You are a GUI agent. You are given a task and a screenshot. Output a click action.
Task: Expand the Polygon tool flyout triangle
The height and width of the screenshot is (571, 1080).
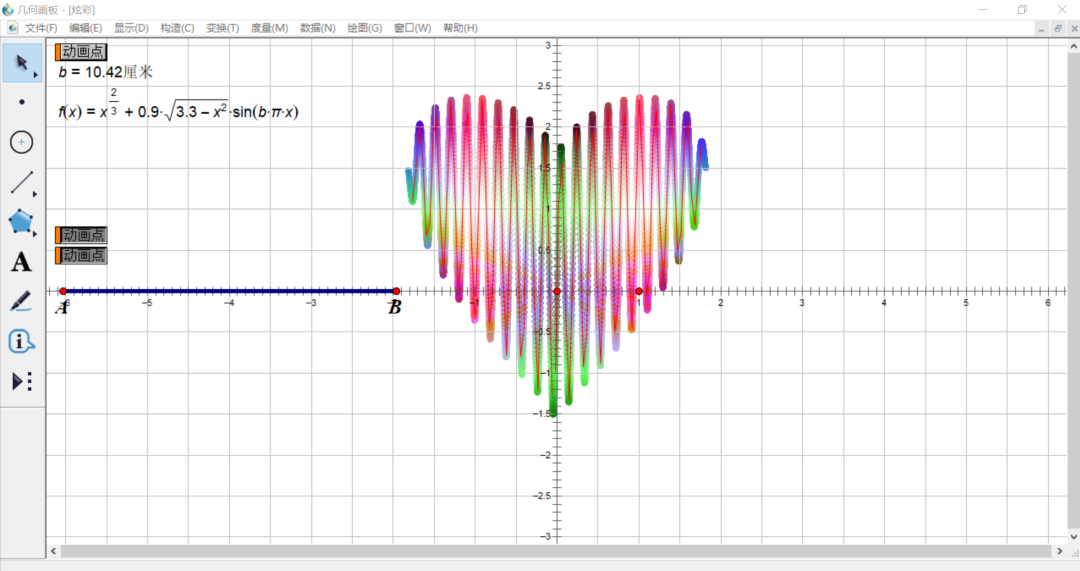click(37, 234)
